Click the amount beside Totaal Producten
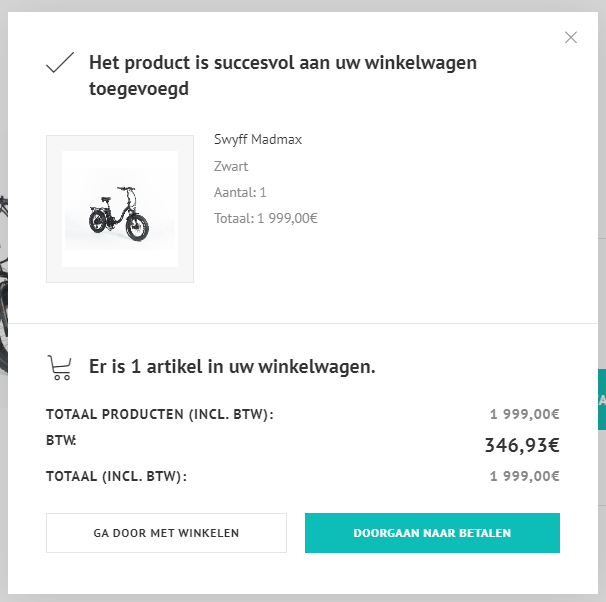 click(524, 415)
